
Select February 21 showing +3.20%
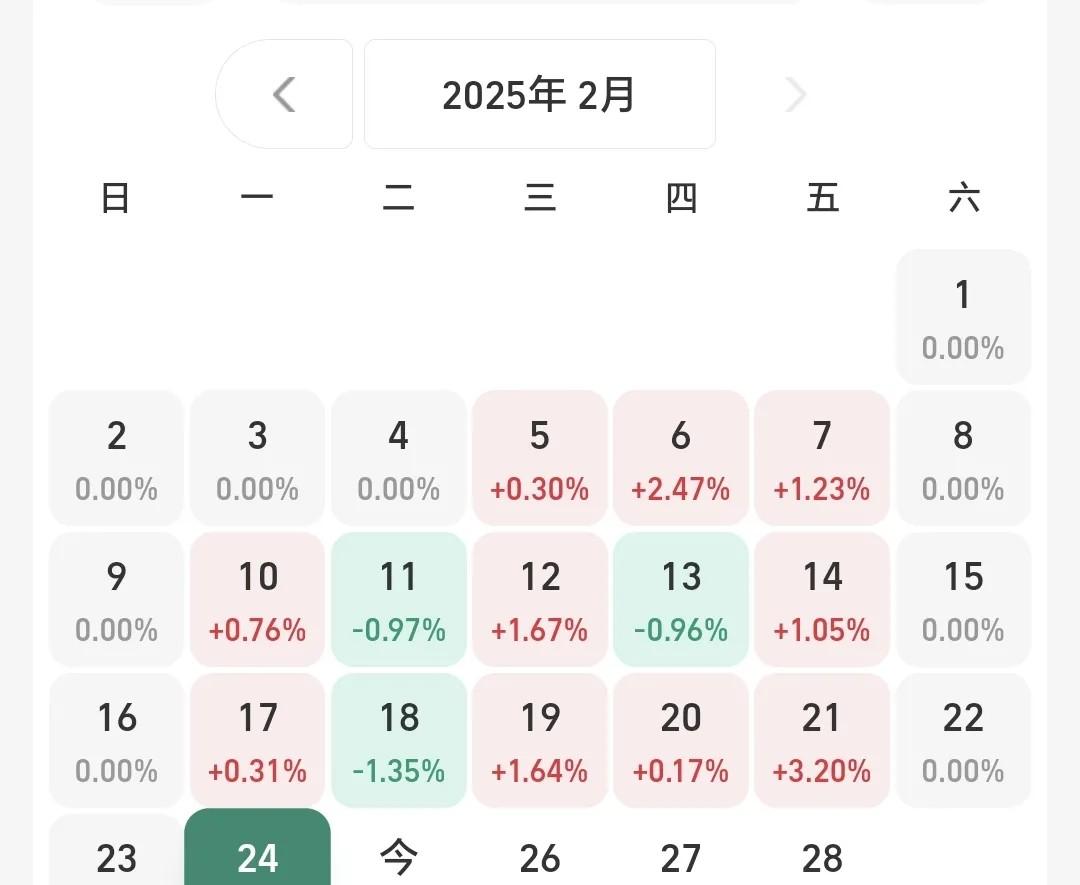tap(822, 740)
